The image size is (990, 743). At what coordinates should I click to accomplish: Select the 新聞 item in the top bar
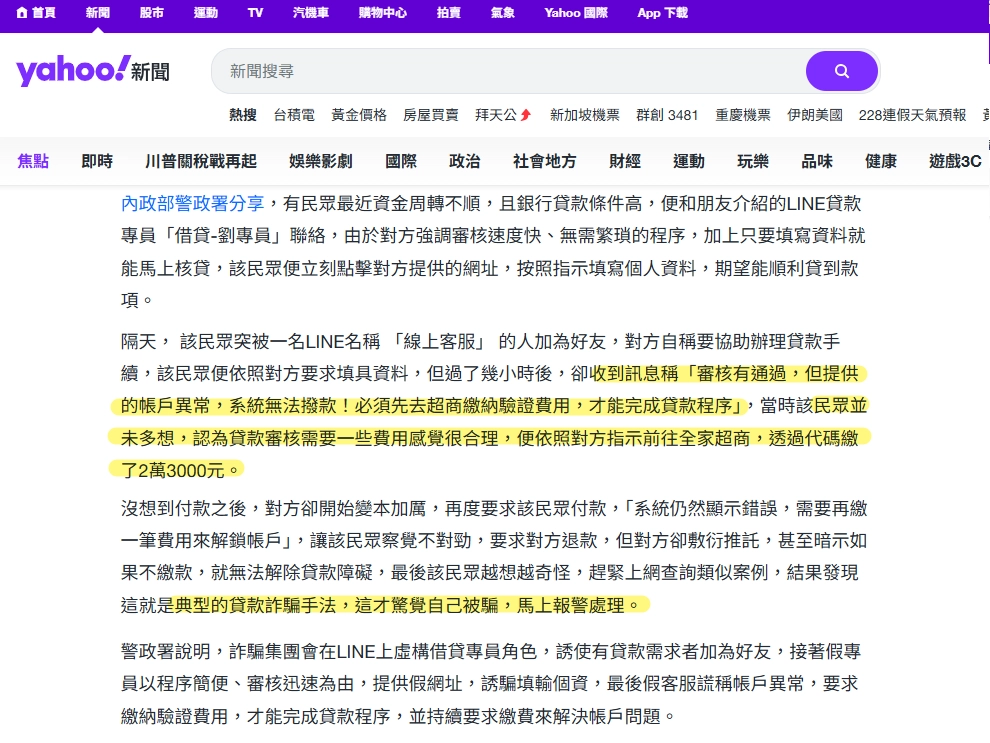click(97, 14)
